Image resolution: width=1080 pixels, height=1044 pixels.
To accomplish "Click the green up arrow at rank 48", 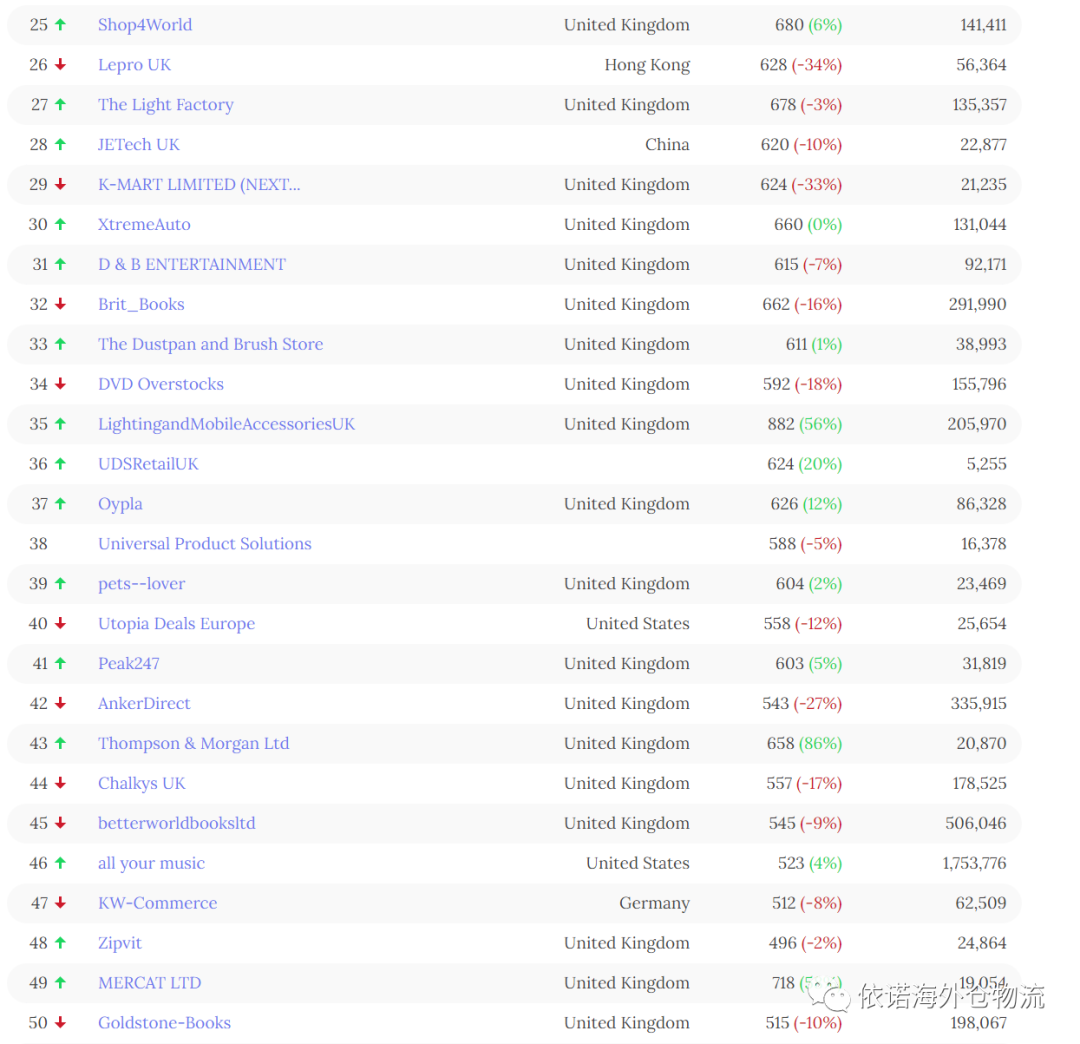I will (x=61, y=943).
